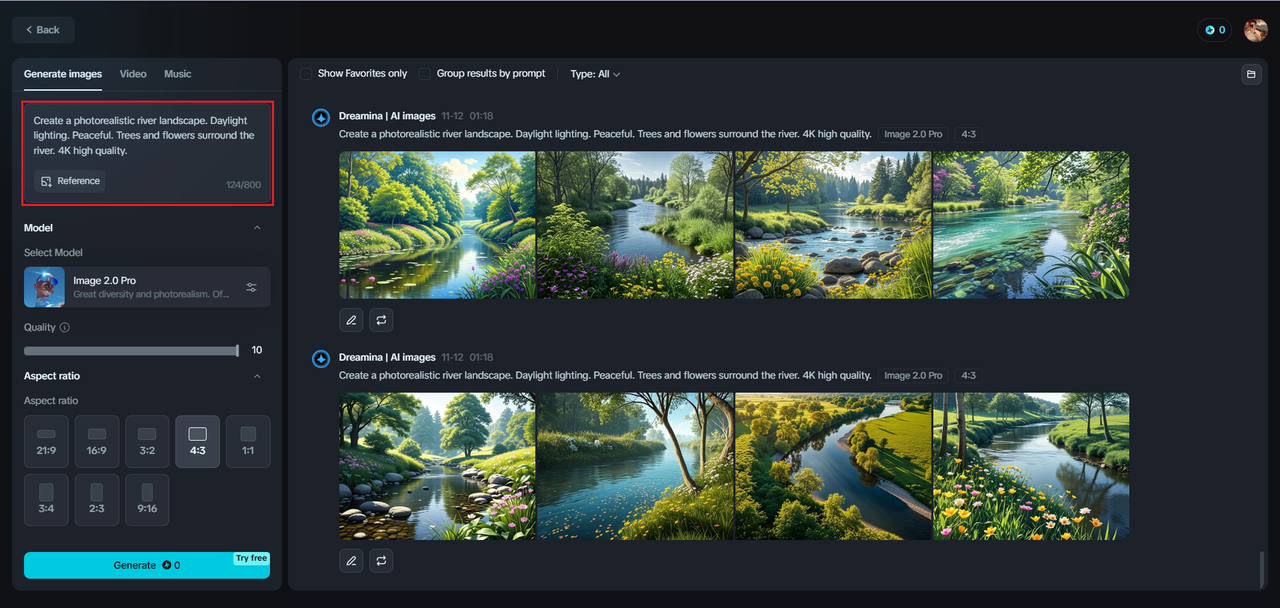Click the 4:3 tag in first result
Viewport: 1280px width, 608px height.
(968, 134)
